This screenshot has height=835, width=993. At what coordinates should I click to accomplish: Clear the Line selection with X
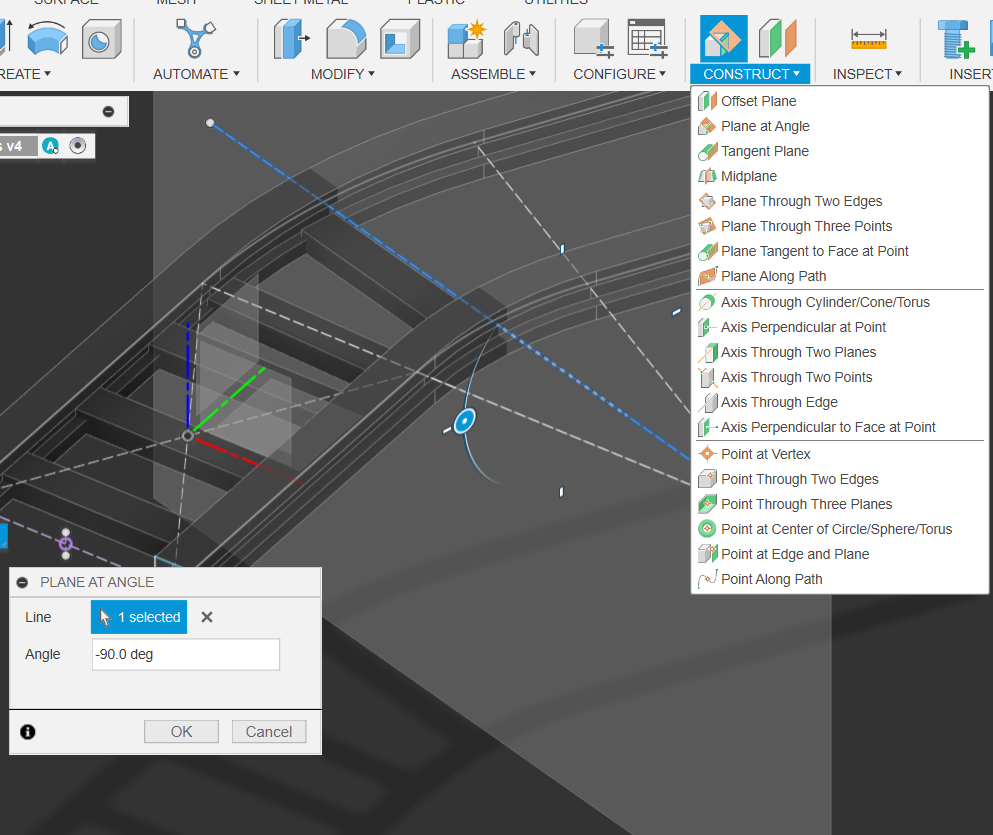206,617
